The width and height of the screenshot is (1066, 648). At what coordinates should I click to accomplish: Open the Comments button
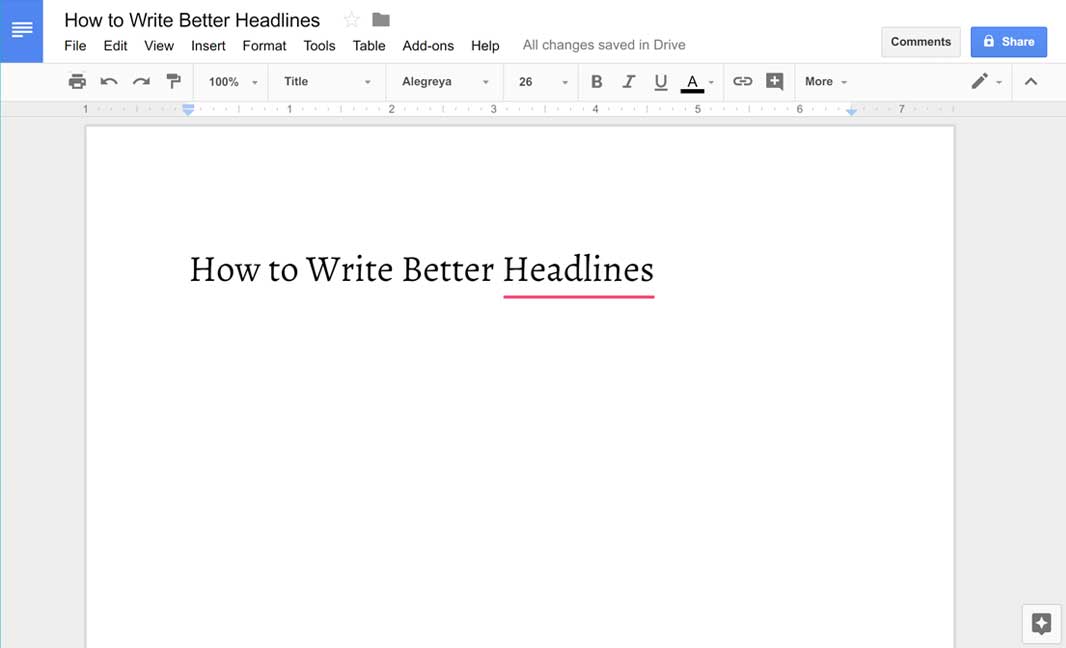(x=920, y=42)
